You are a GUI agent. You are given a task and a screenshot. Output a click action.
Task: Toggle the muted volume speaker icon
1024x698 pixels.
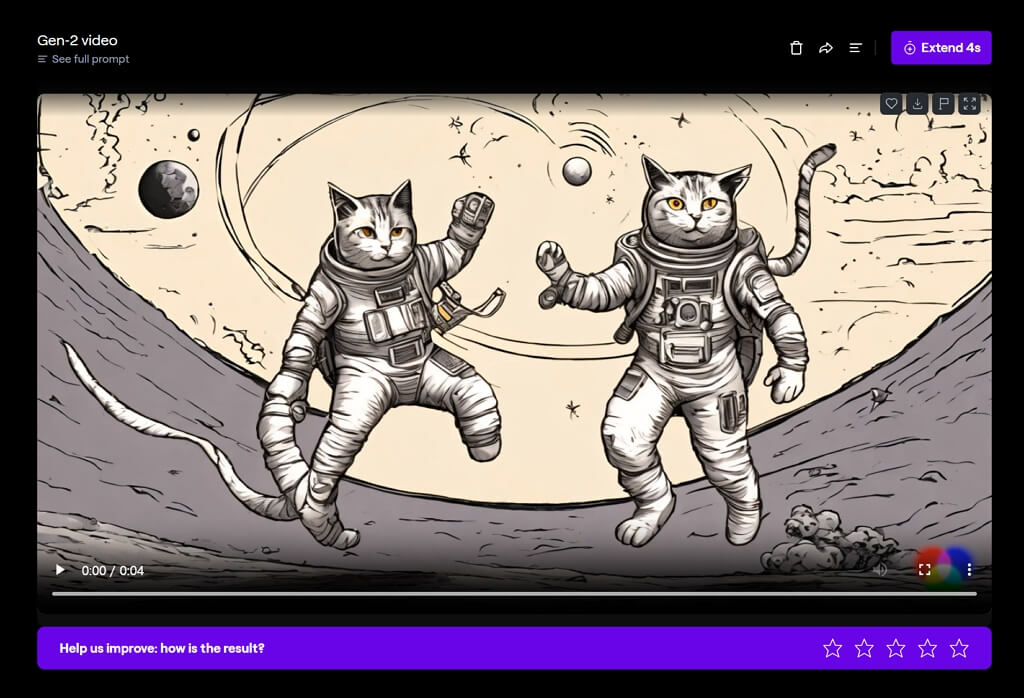click(x=880, y=570)
